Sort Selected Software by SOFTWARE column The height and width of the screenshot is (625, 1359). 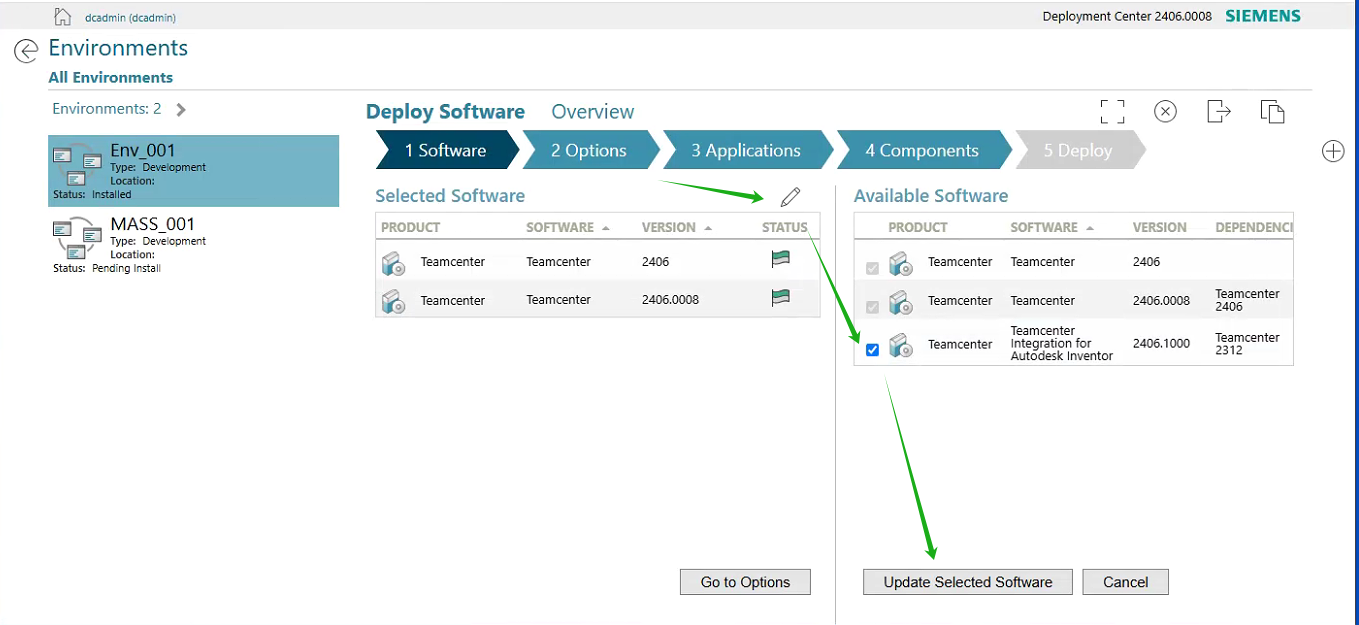[566, 227]
